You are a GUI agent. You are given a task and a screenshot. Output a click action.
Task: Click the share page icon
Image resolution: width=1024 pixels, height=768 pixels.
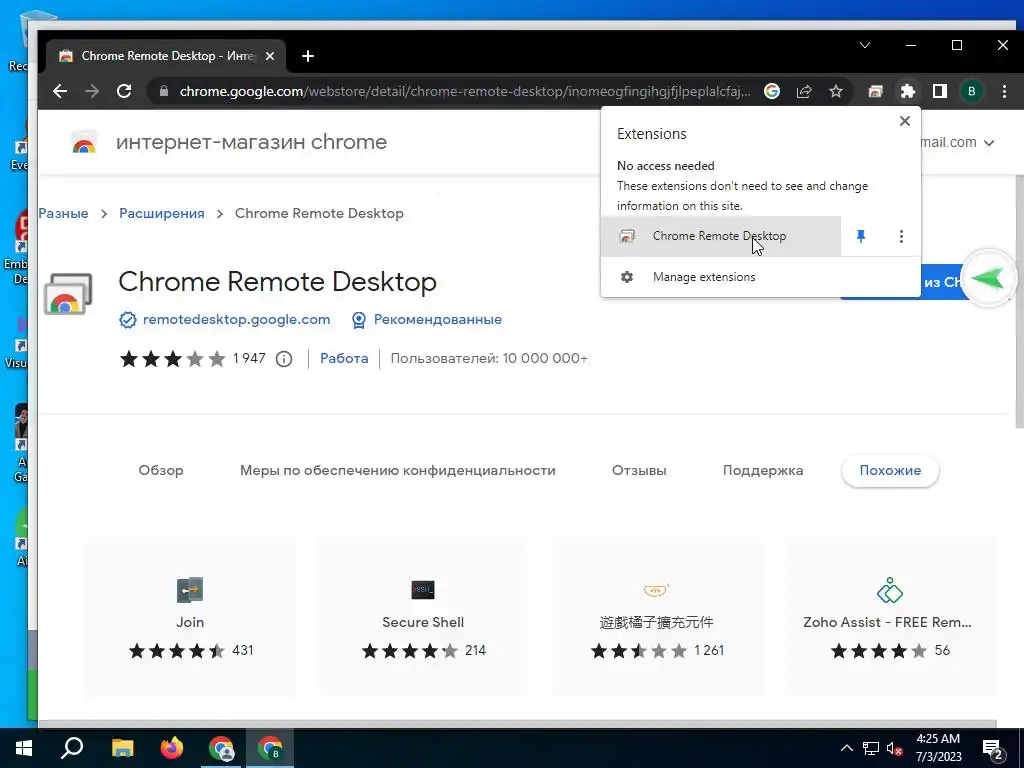pos(804,91)
